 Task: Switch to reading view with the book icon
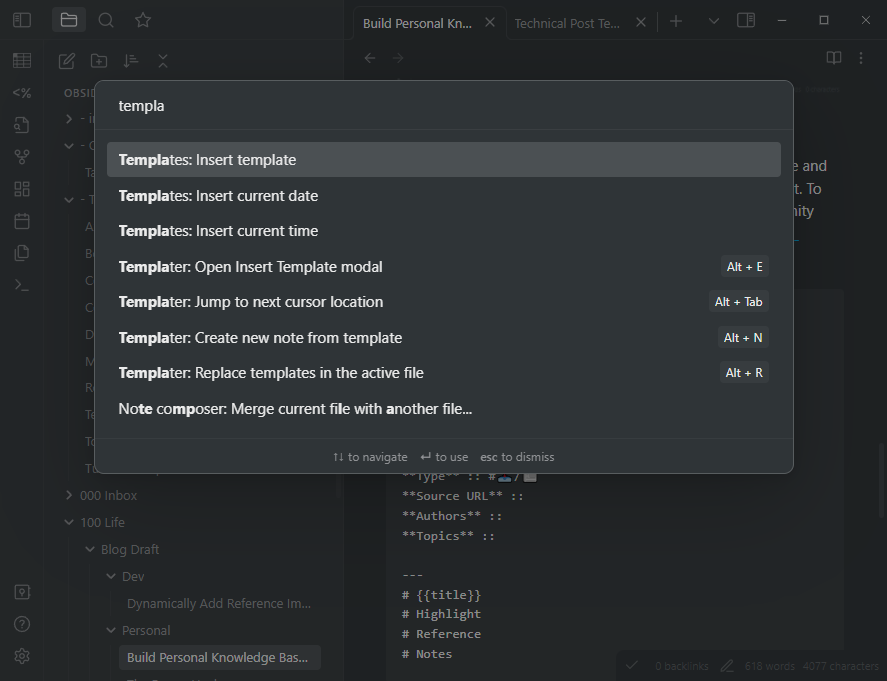833,58
